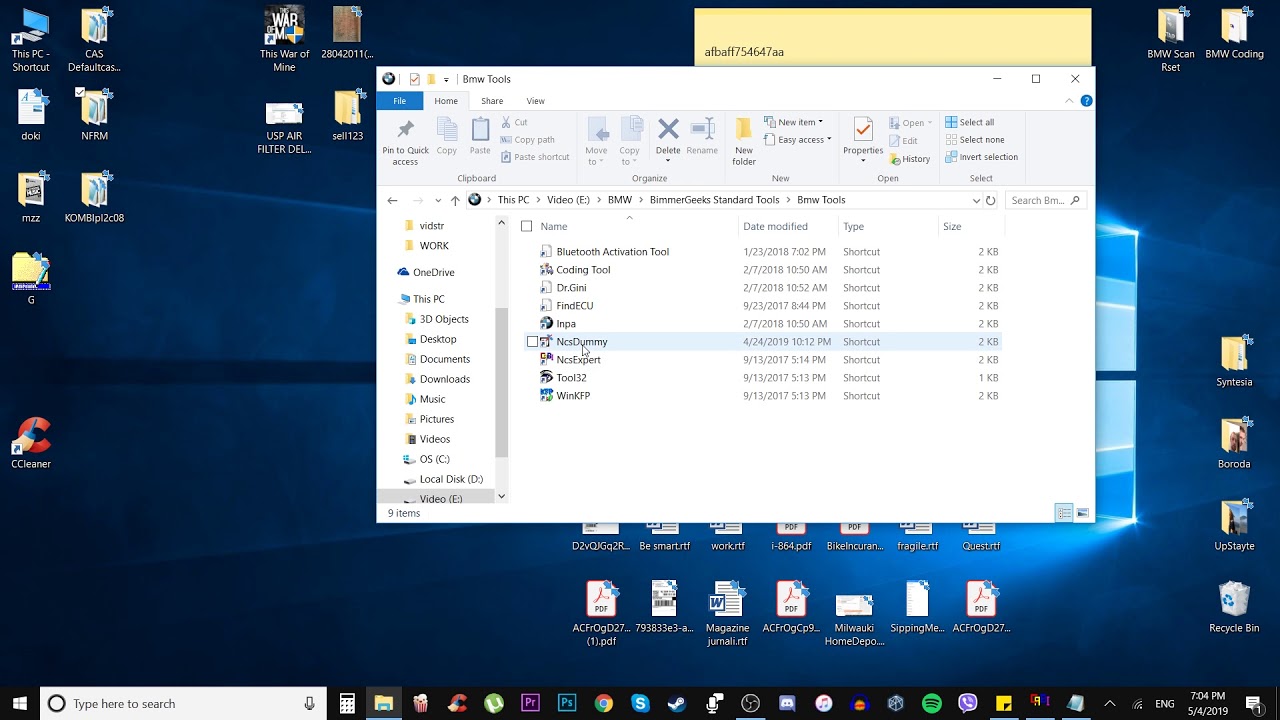Open the New item dropdown
Screen dimensions: 1280x720
[799, 122]
